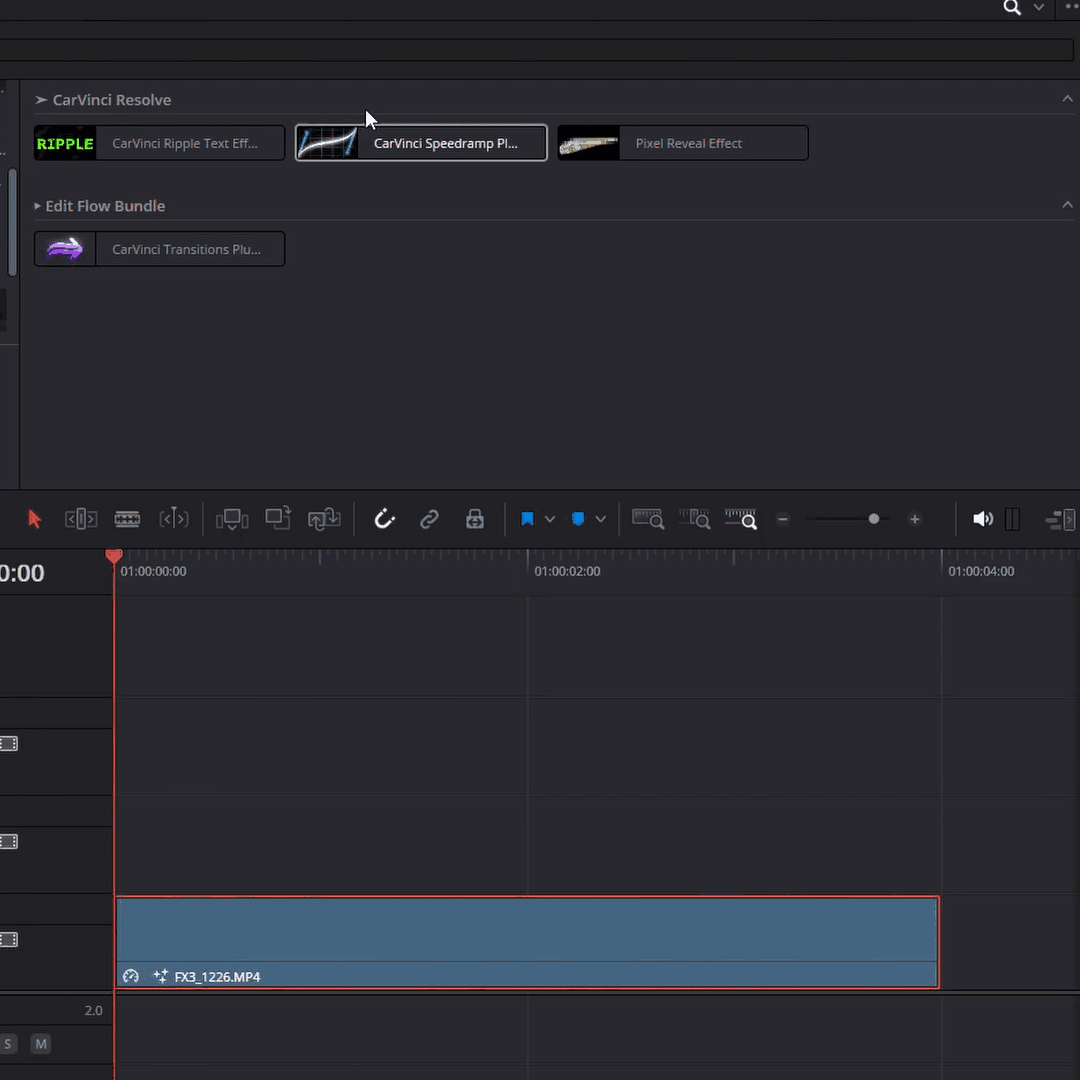
Task: Collapse the CarVinci Resolve effects group
Action: coord(1067,99)
